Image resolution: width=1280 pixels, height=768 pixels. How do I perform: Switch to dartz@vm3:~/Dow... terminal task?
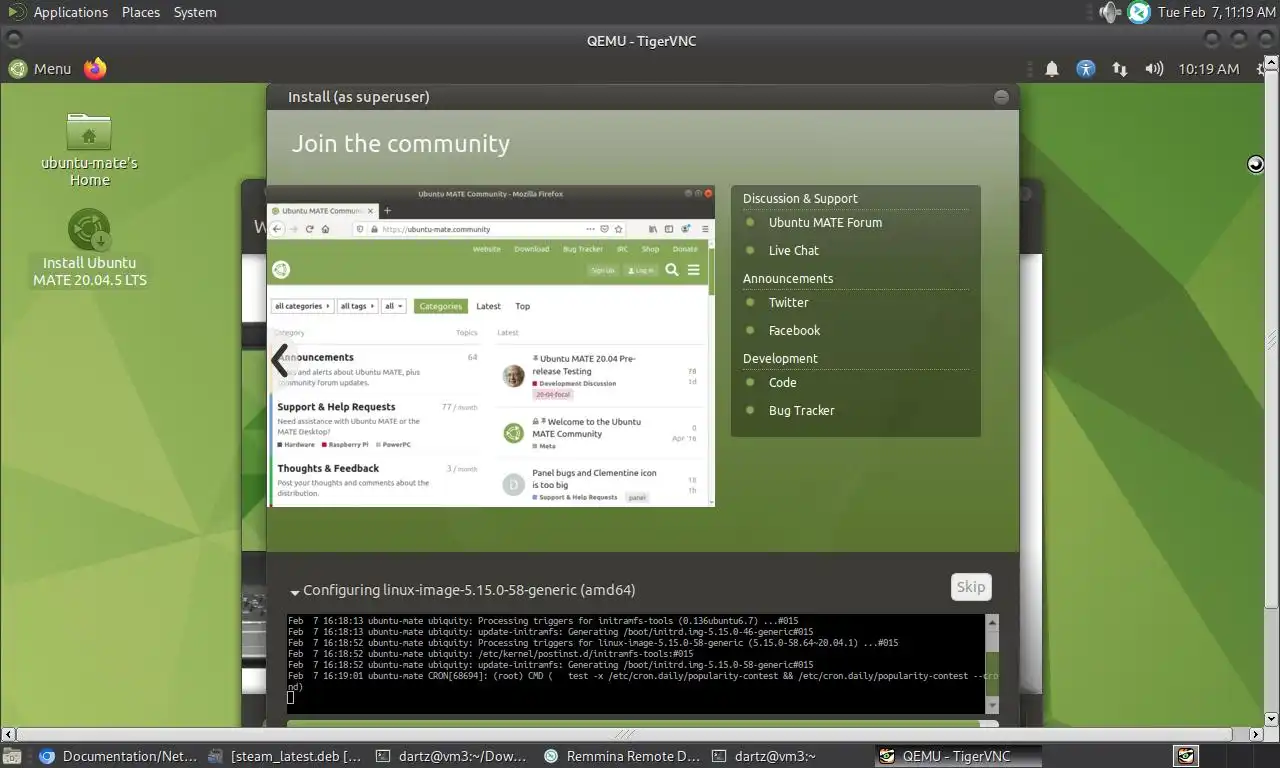[x=451, y=756]
